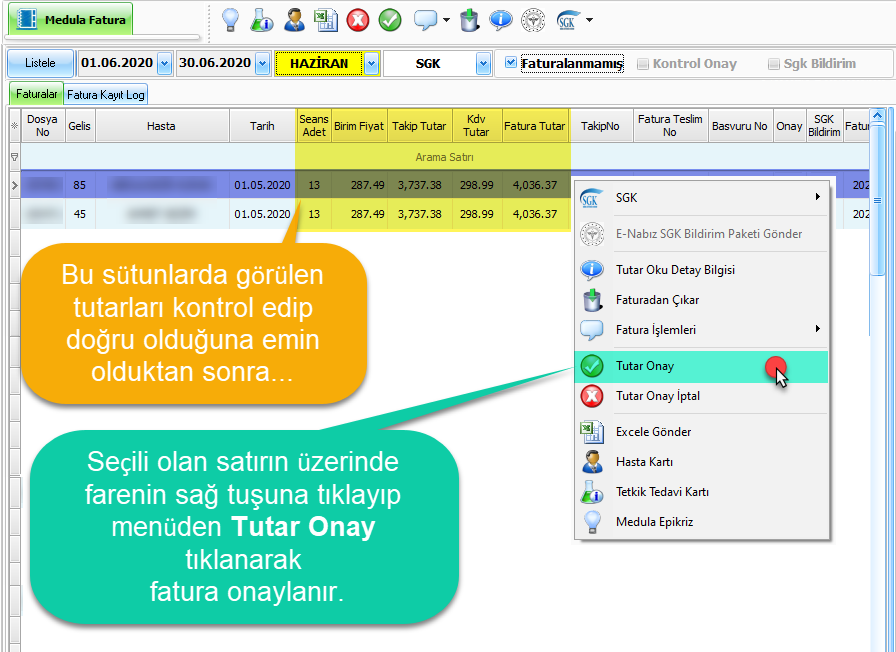This screenshot has width=896, height=652.
Task: Sort by the Hasta column header
Action: tap(161, 126)
